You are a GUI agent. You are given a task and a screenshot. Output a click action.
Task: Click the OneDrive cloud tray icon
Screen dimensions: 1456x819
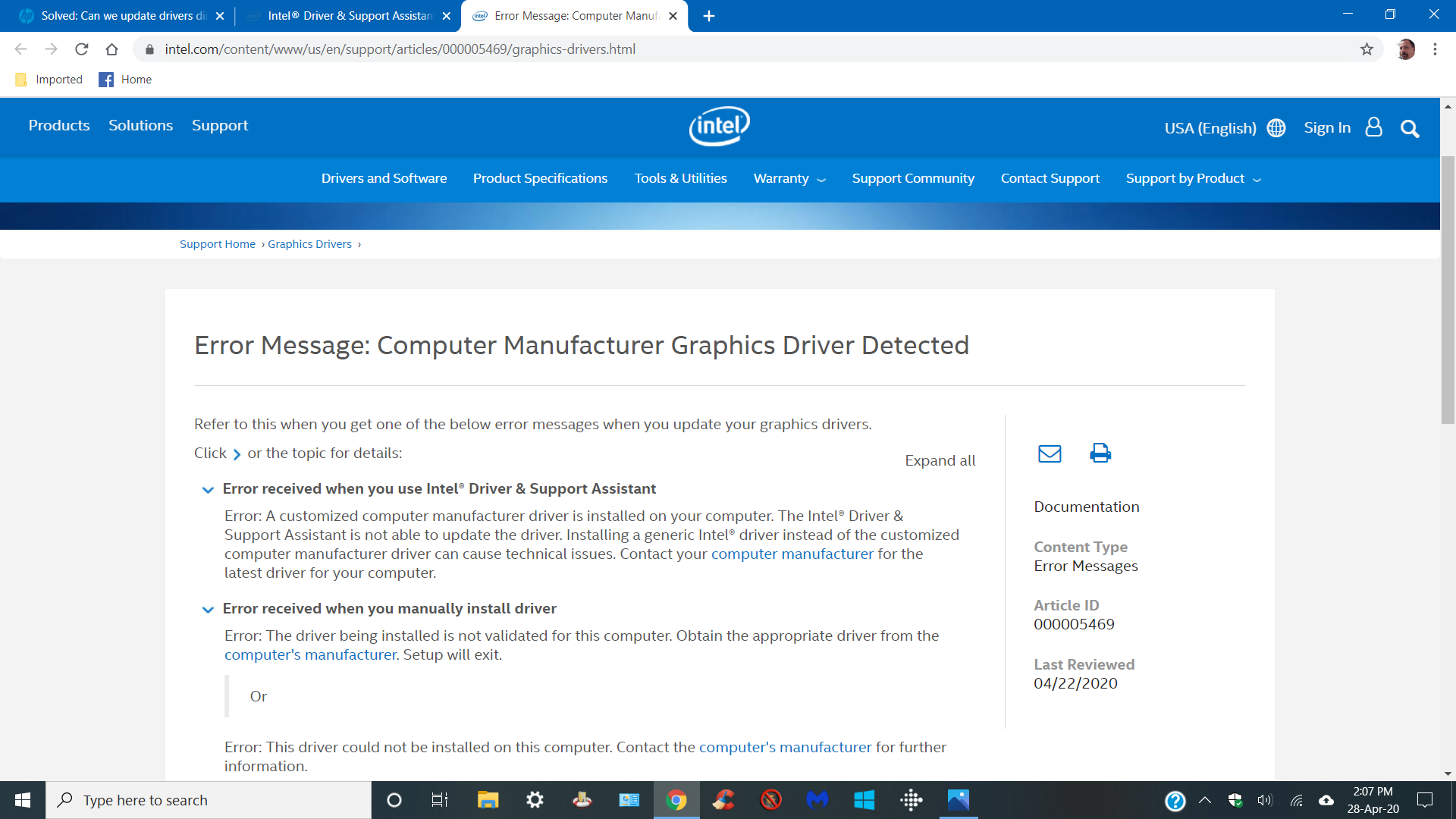pos(1326,800)
